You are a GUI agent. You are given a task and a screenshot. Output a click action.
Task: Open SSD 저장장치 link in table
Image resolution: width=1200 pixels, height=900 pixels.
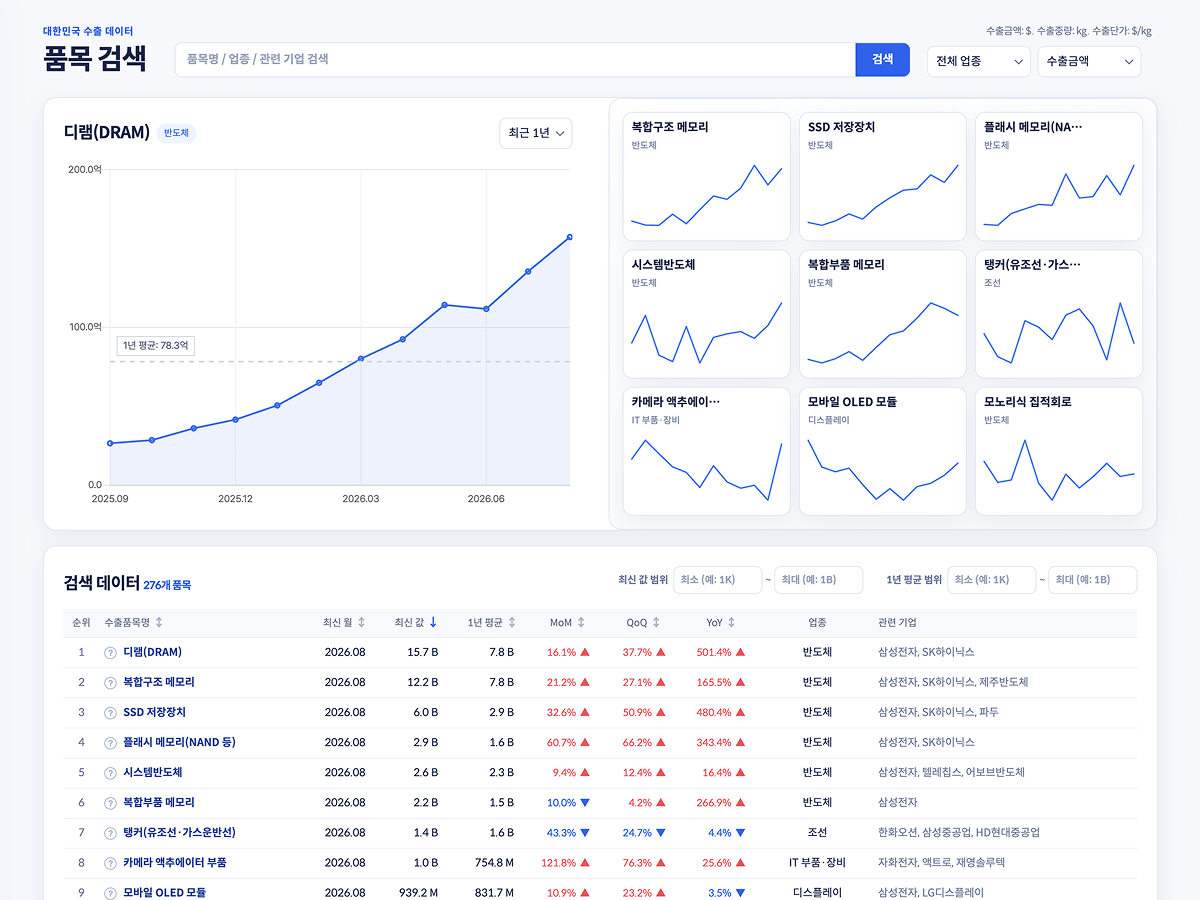[x=154, y=712]
